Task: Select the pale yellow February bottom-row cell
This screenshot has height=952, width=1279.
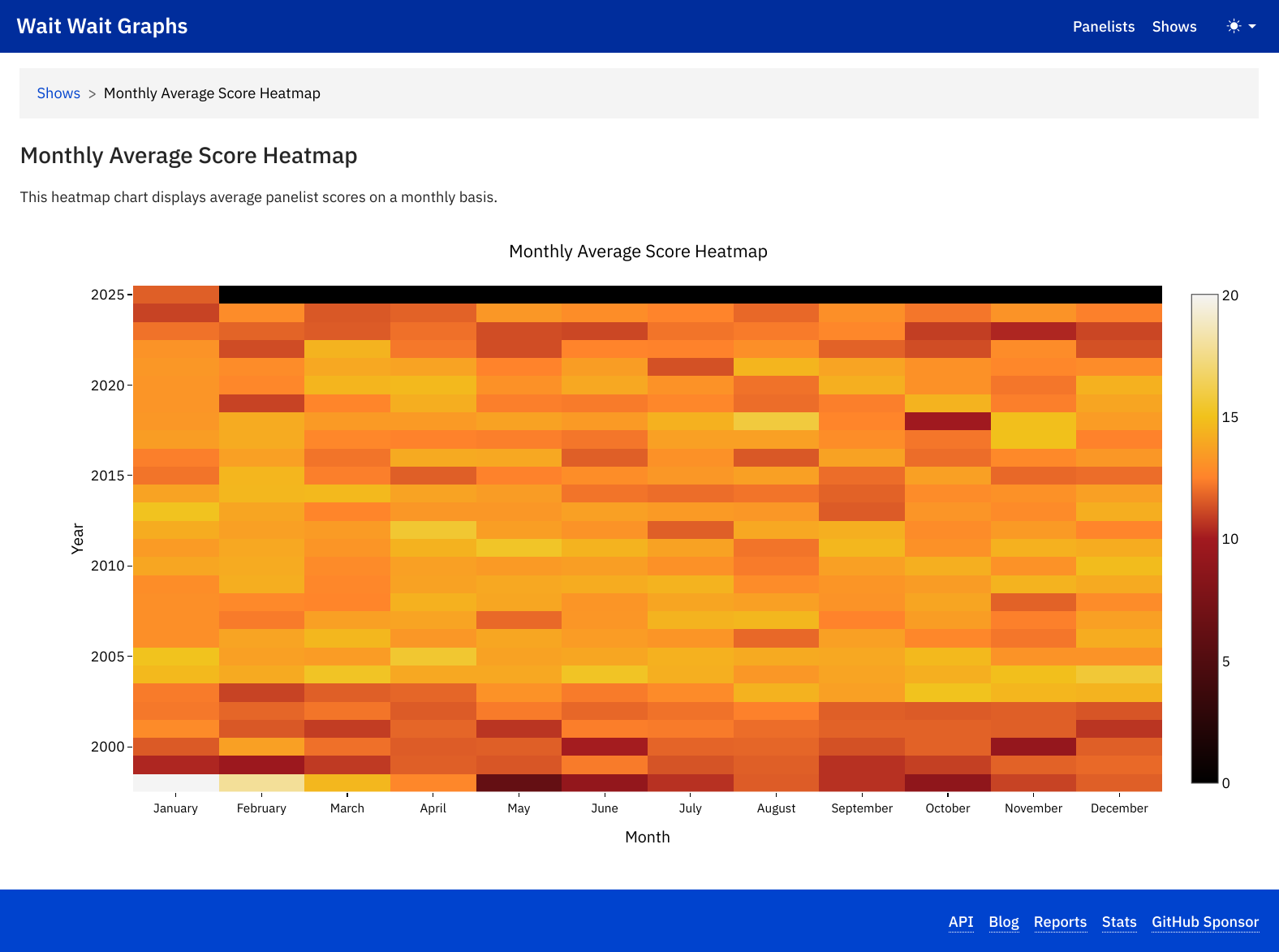Action: 261,783
